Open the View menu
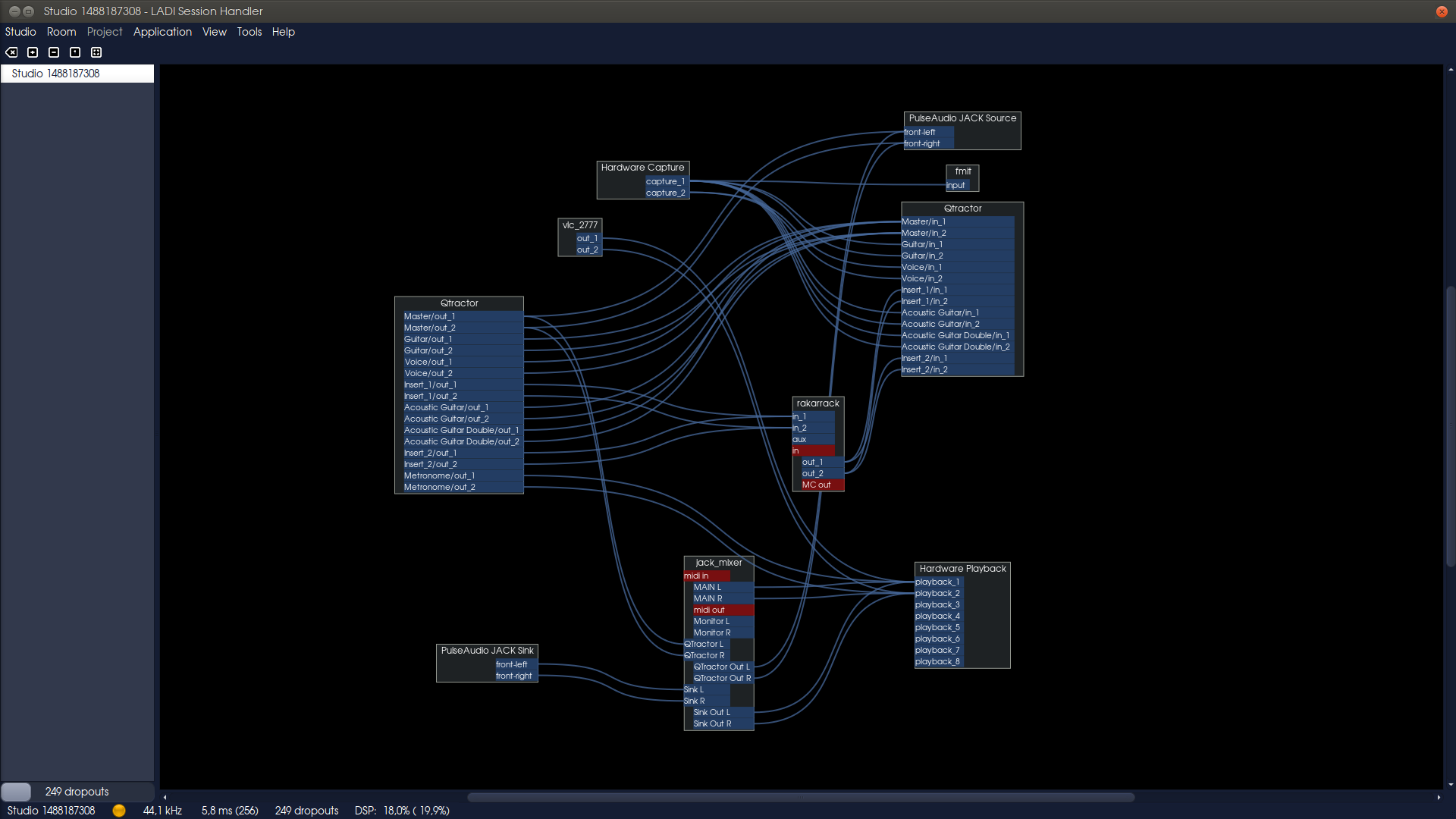Viewport: 1456px width, 819px height. (x=215, y=32)
